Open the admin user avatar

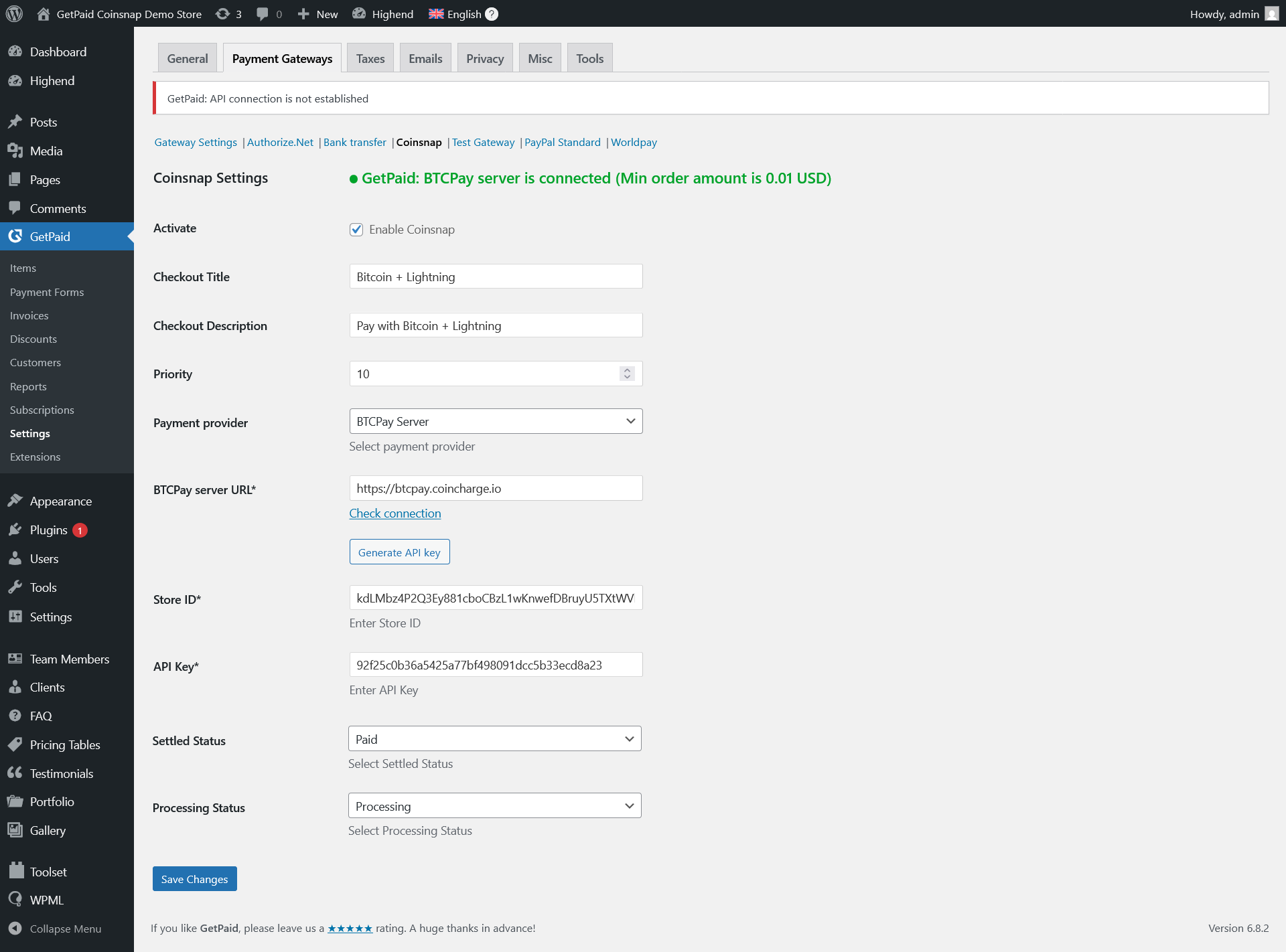point(1271,13)
